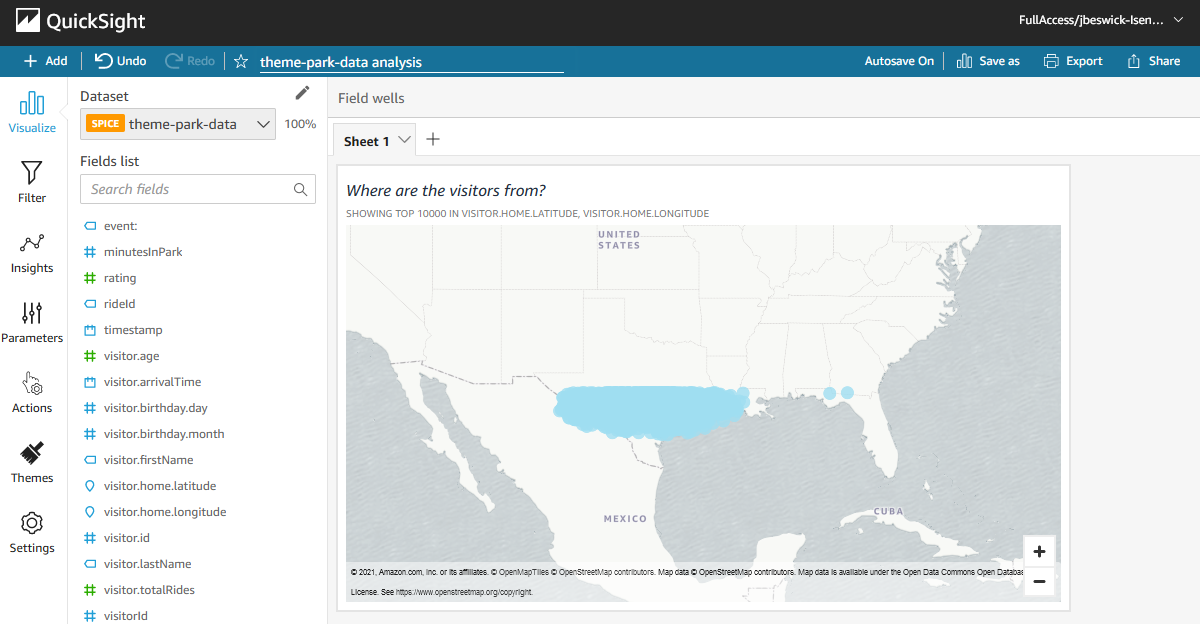This screenshot has width=1200, height=624.
Task: Open the Filter pane icon
Action: pyautogui.click(x=32, y=173)
